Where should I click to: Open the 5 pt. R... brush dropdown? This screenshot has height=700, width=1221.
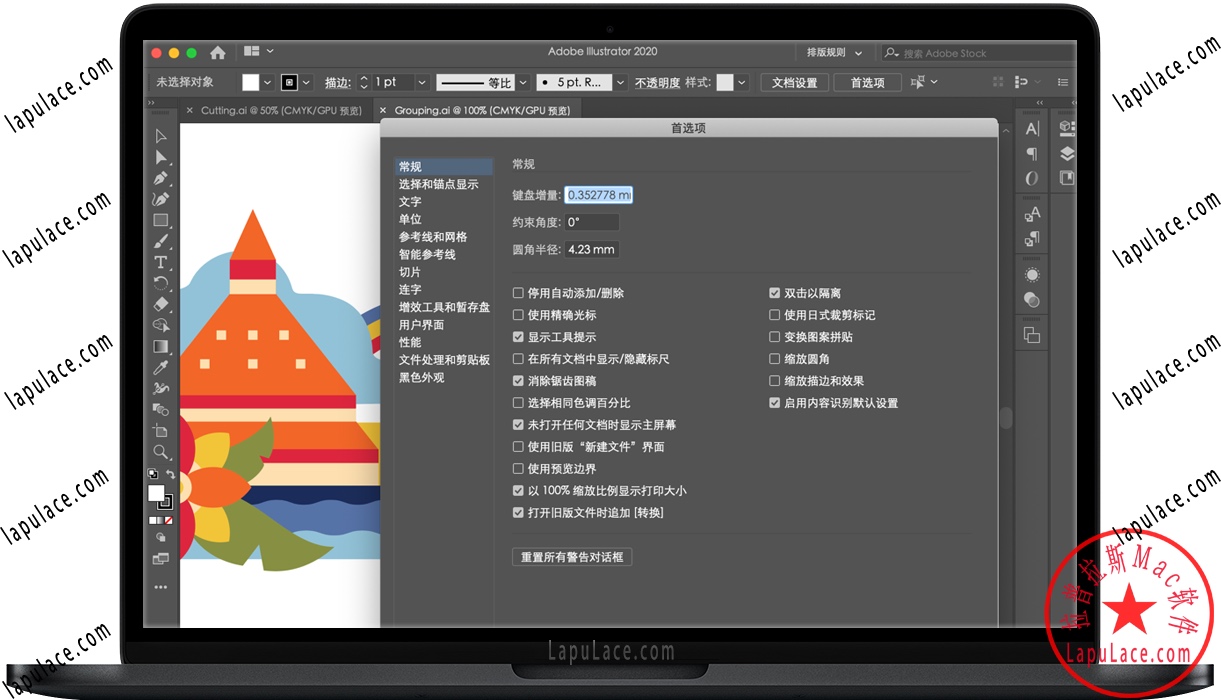tap(620, 82)
